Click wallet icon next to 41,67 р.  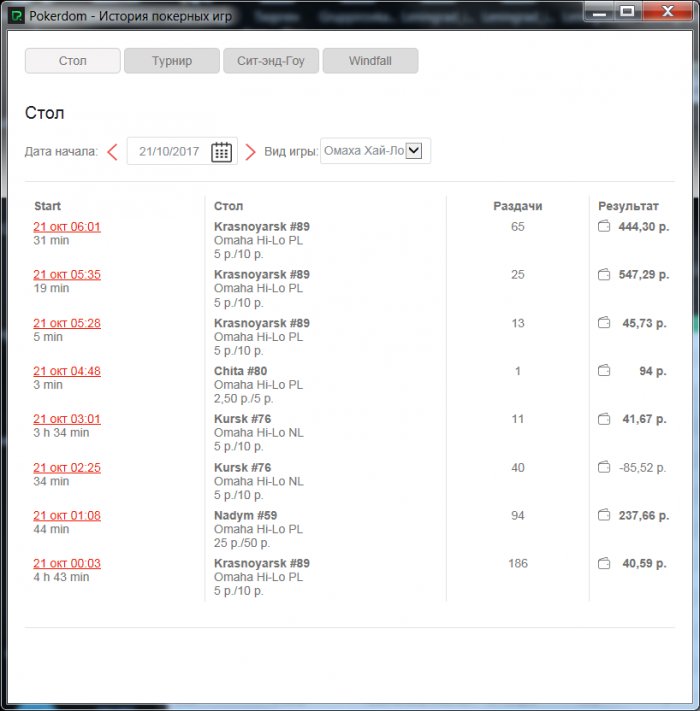(x=604, y=419)
